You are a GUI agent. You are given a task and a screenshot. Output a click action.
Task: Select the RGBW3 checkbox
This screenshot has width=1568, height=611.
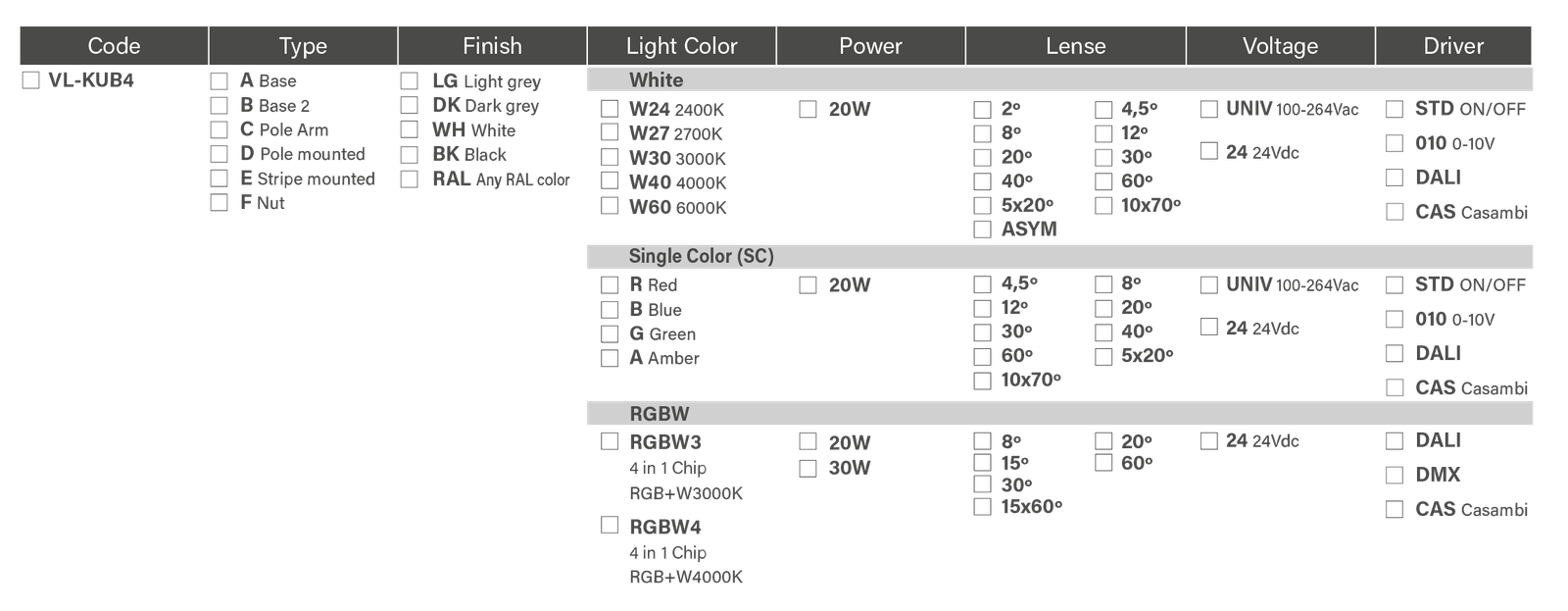[610, 441]
